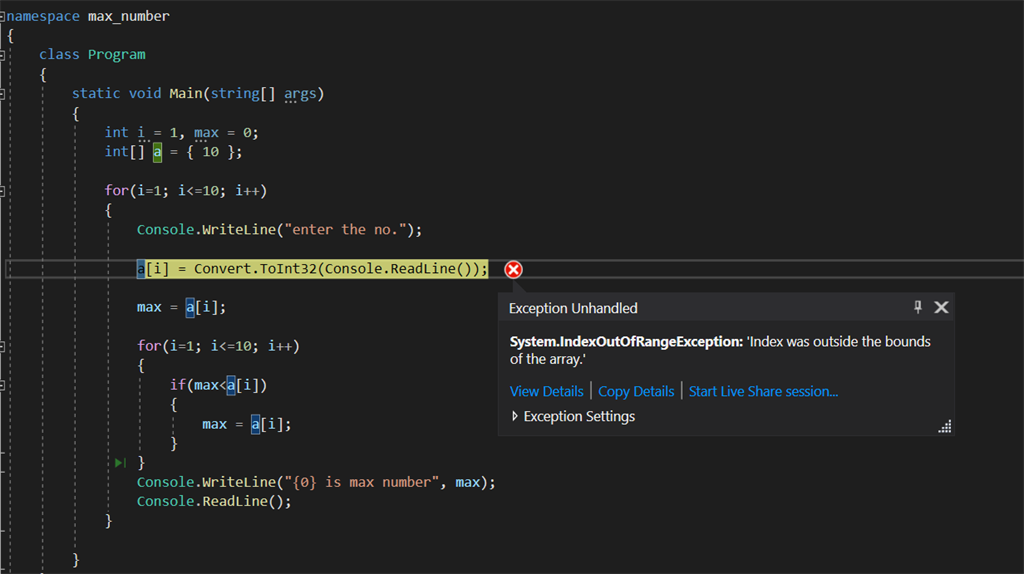Screen dimensions: 1024x574
Task: Click the 'int[] a = { 10 };' line
Action: click(173, 152)
